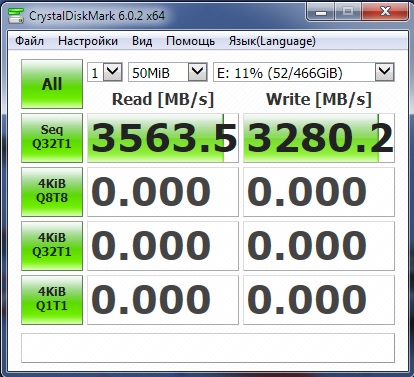Start the 4KiB Q32T1 test
414x377 pixels.
tap(52, 246)
